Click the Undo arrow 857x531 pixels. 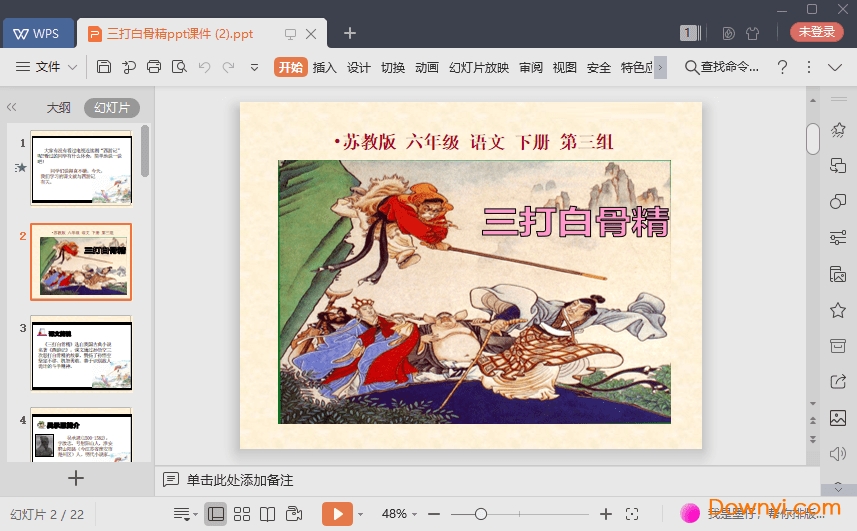click(x=204, y=67)
